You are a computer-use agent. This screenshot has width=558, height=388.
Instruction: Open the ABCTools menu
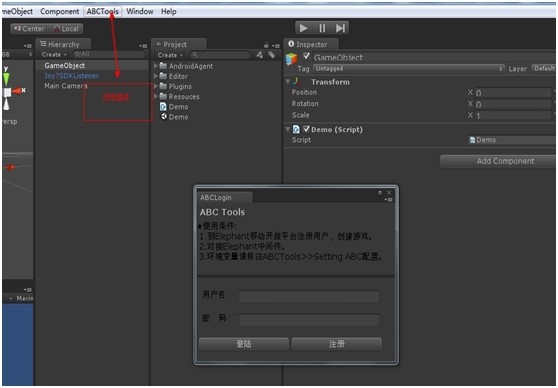pyautogui.click(x=103, y=11)
